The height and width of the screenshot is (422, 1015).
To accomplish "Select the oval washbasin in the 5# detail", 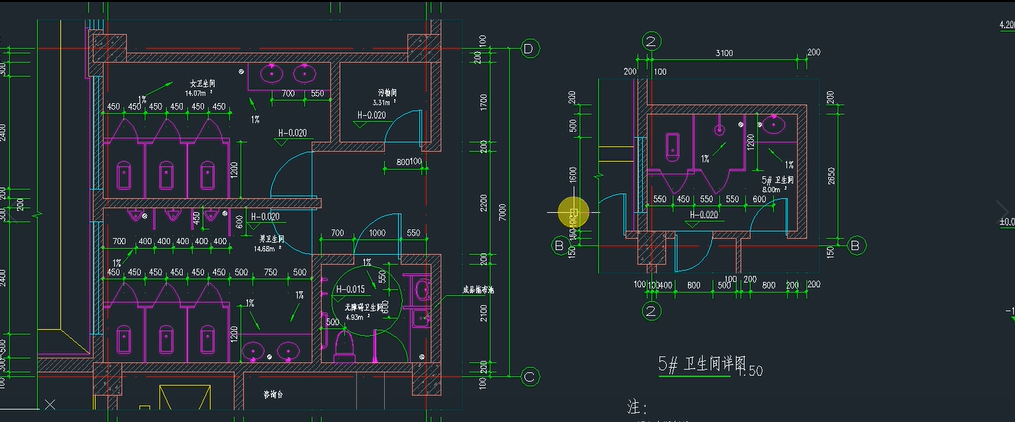I will [773, 125].
